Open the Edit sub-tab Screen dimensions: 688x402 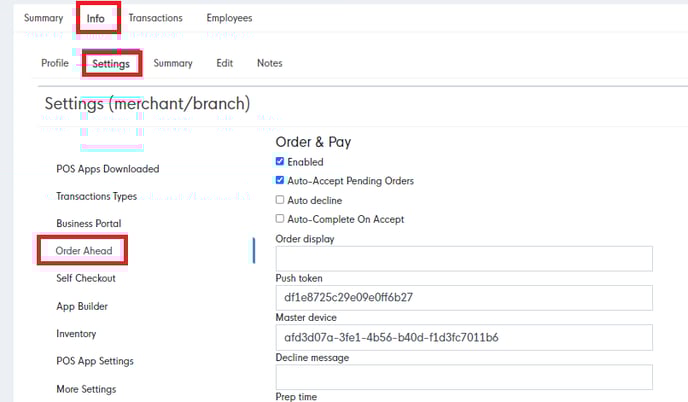coord(224,63)
